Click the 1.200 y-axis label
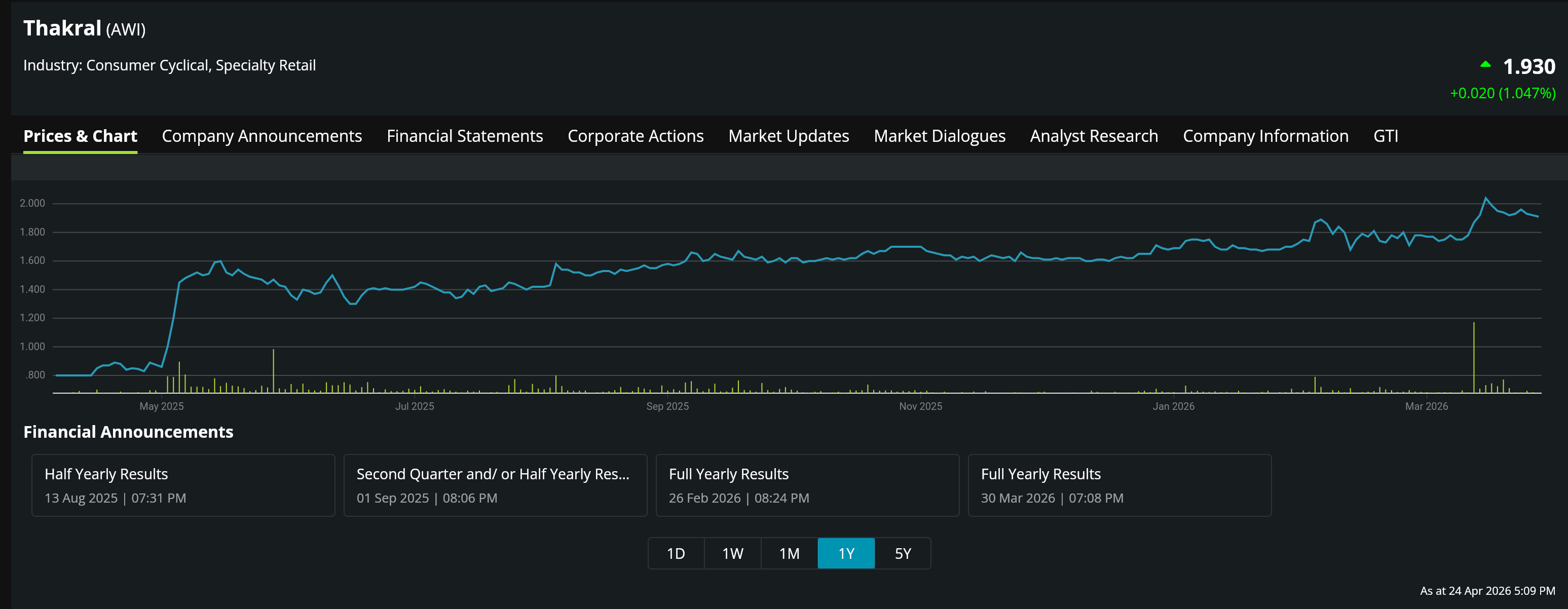1568x609 pixels. tap(32, 318)
